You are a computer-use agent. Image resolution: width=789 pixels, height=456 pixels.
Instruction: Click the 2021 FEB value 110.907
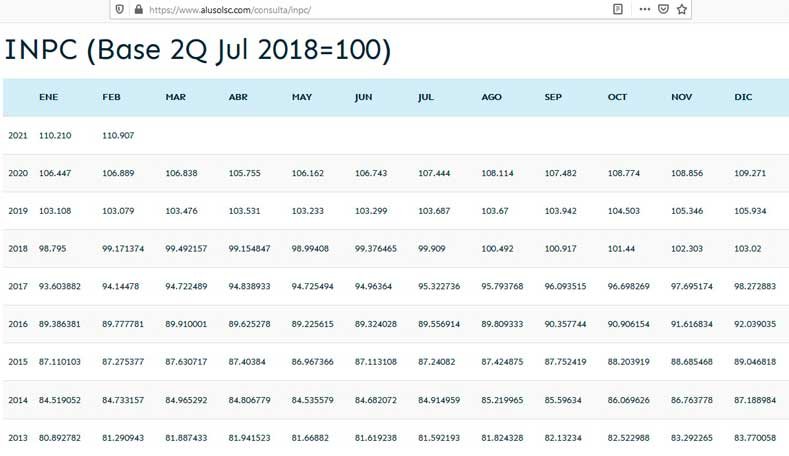tap(118, 135)
